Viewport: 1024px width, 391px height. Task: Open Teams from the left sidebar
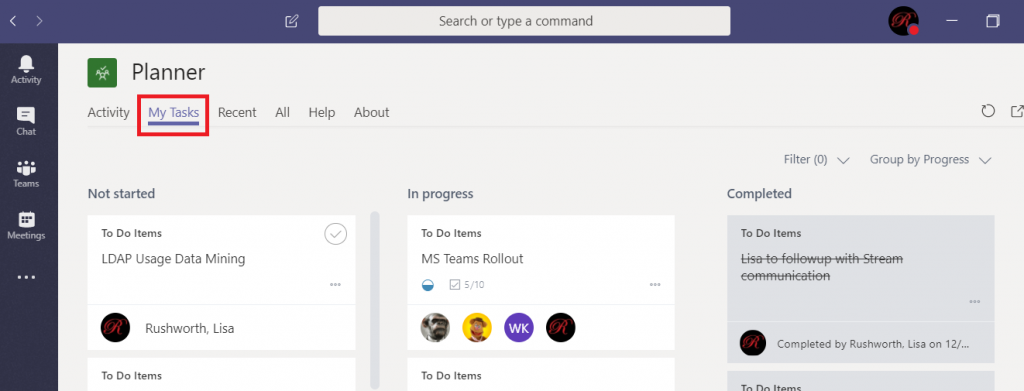pos(26,174)
